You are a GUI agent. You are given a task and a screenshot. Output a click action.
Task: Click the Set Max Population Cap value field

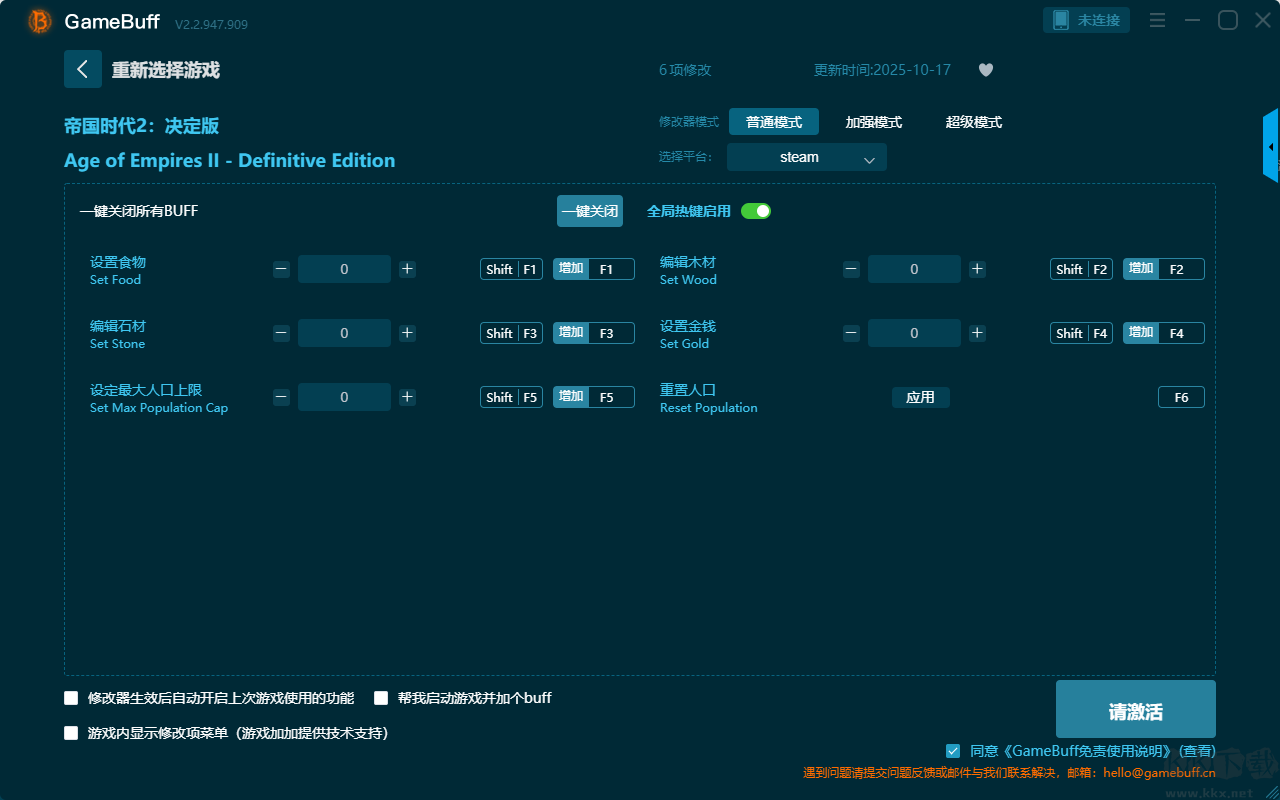(x=344, y=397)
